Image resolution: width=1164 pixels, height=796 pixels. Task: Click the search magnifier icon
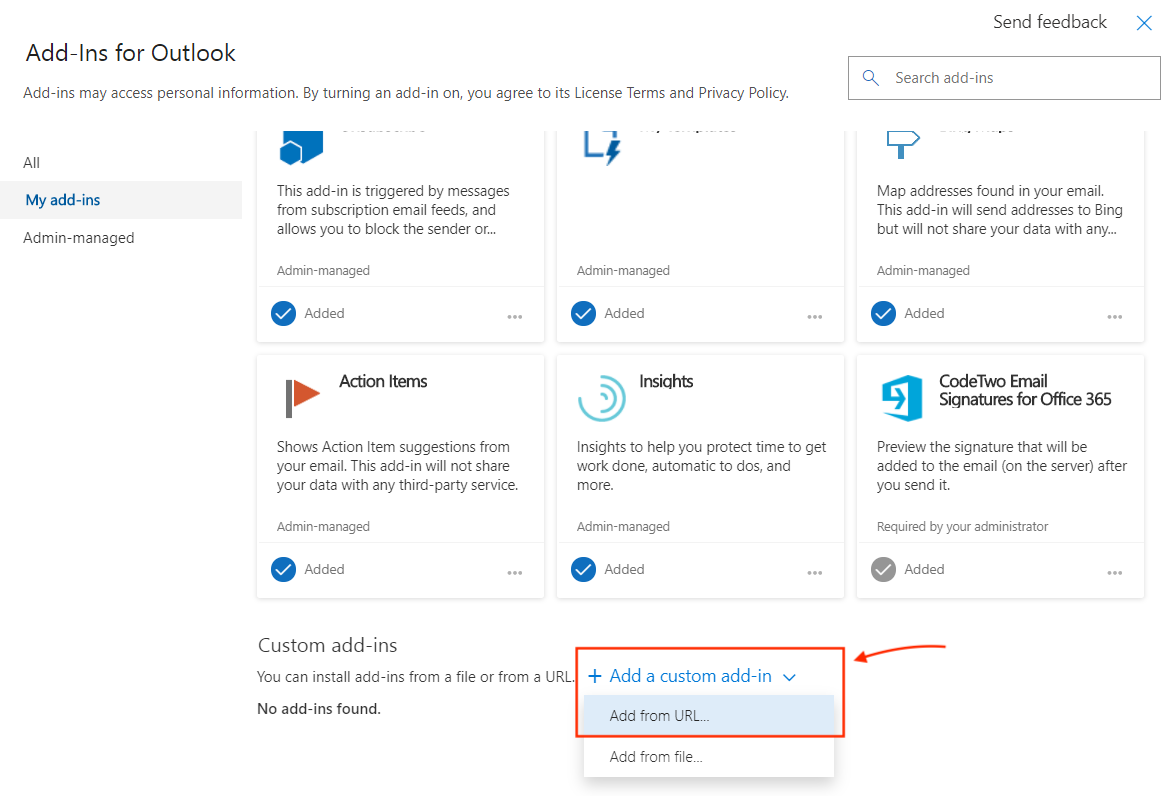tap(871, 77)
